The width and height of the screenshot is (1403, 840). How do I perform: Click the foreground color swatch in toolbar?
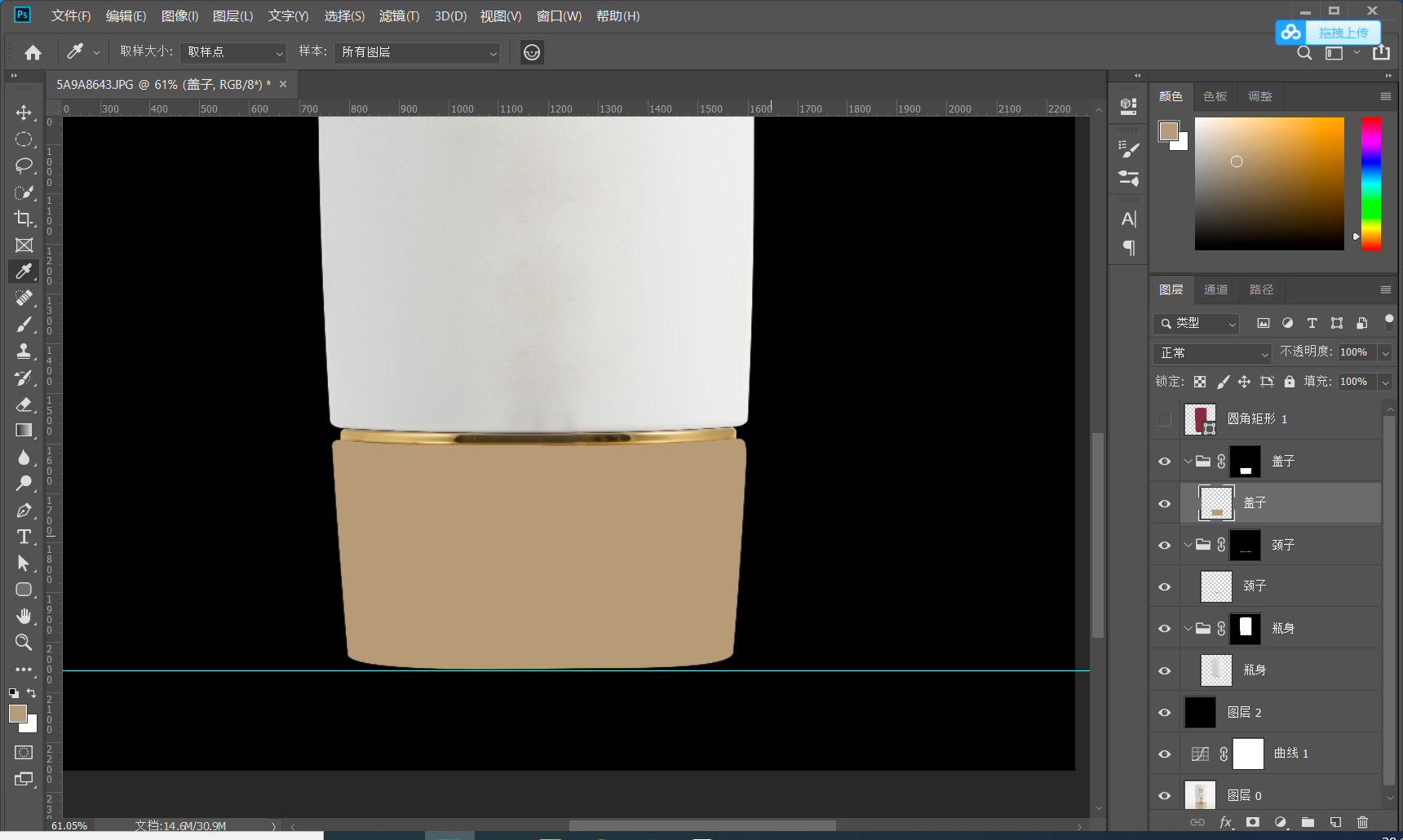click(x=17, y=714)
